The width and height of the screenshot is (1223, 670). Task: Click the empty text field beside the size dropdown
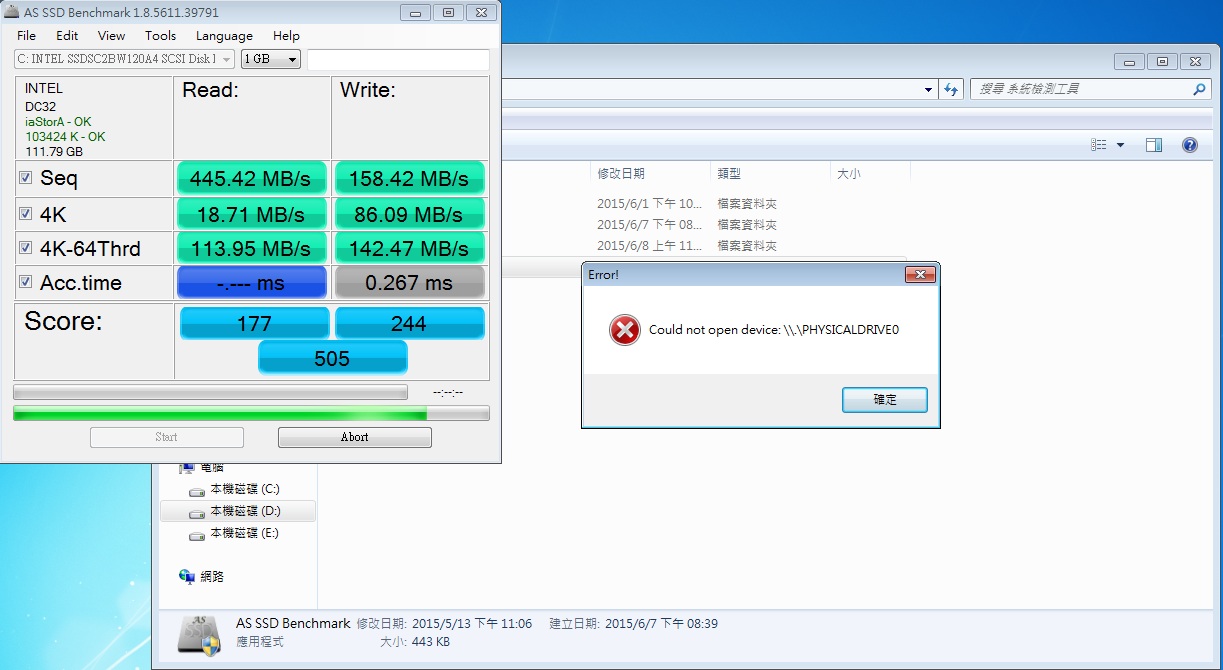point(398,59)
